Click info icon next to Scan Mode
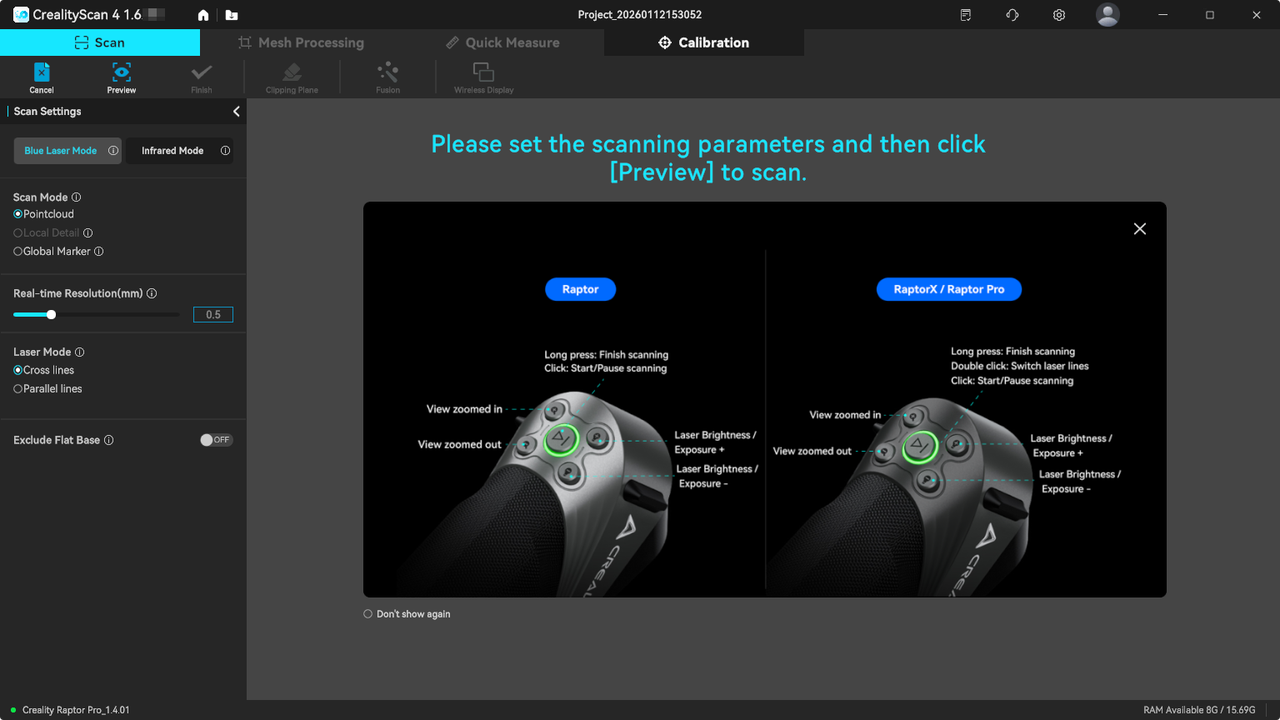The height and width of the screenshot is (720, 1280). click(77, 198)
